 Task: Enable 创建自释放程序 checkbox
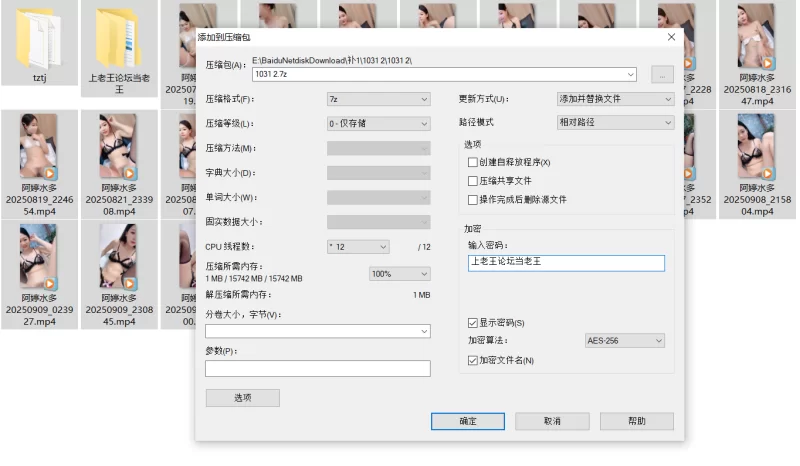pos(473,162)
